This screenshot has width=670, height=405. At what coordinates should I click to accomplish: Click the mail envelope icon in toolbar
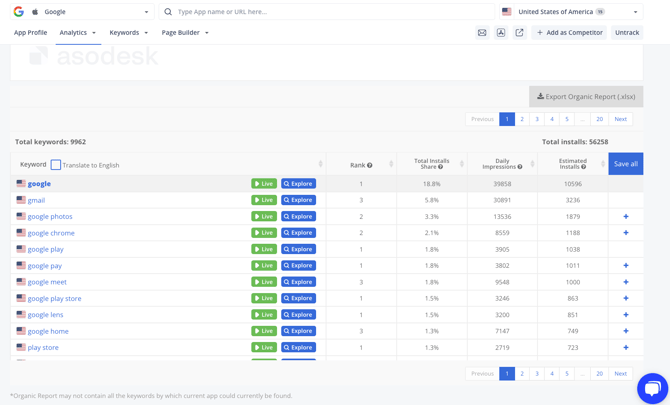482,33
